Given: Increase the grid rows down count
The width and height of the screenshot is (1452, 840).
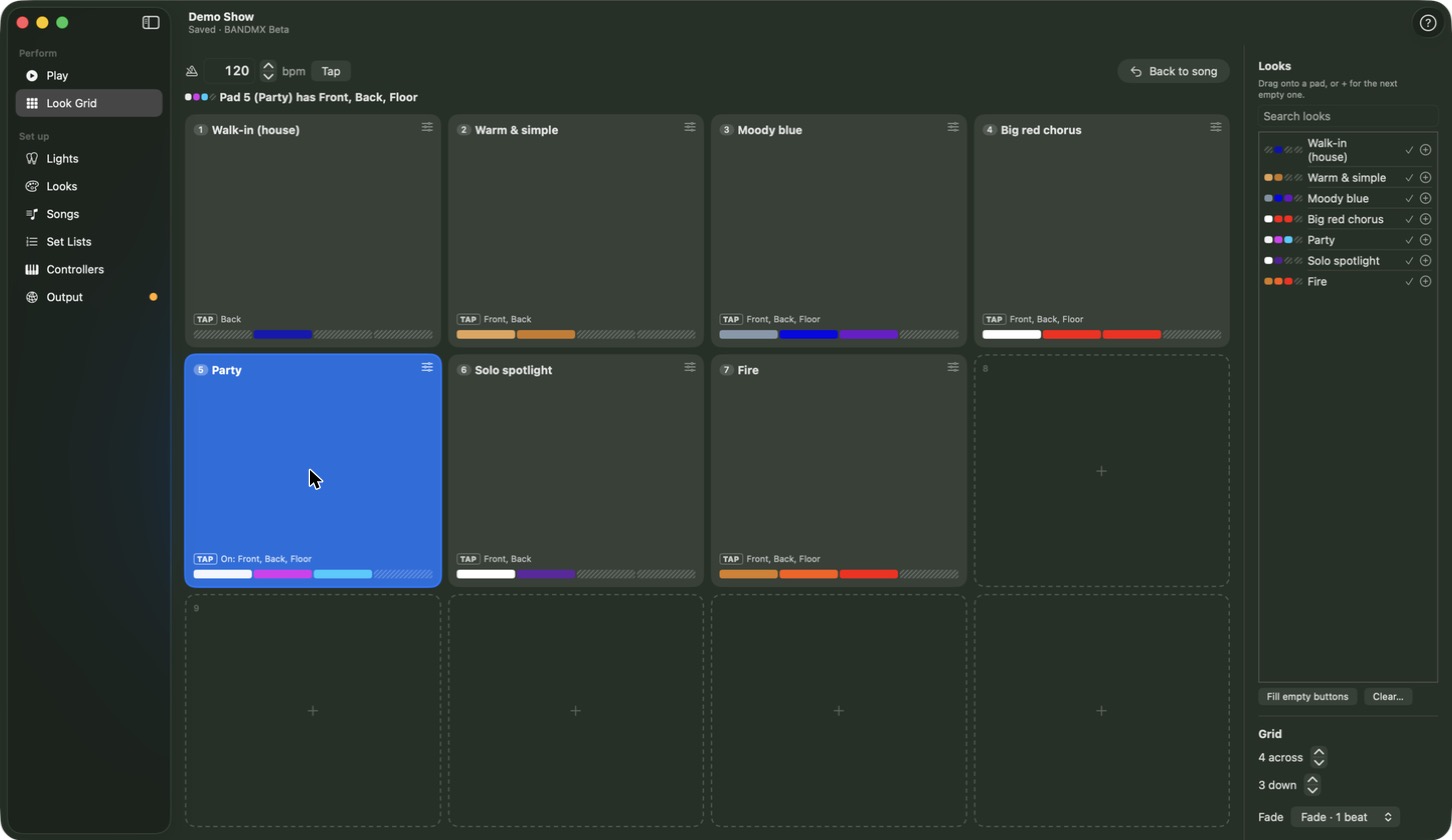Looking at the screenshot, I should (x=1312, y=779).
